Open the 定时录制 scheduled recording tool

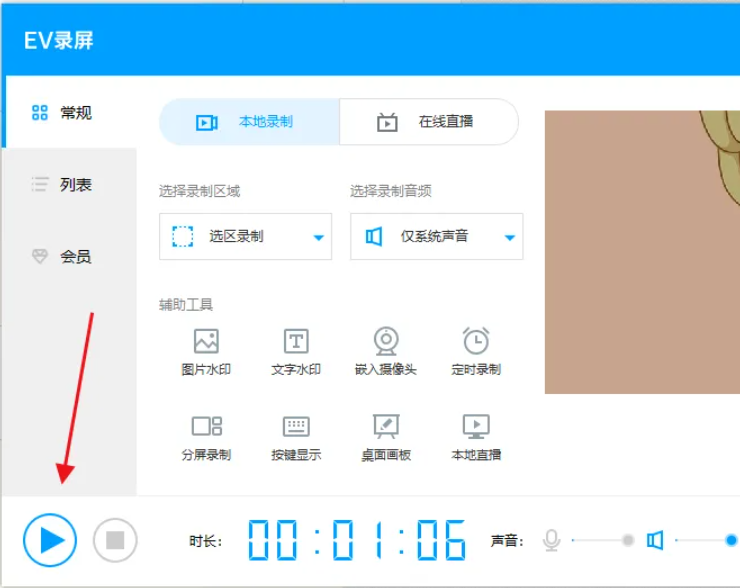pyautogui.click(x=476, y=352)
